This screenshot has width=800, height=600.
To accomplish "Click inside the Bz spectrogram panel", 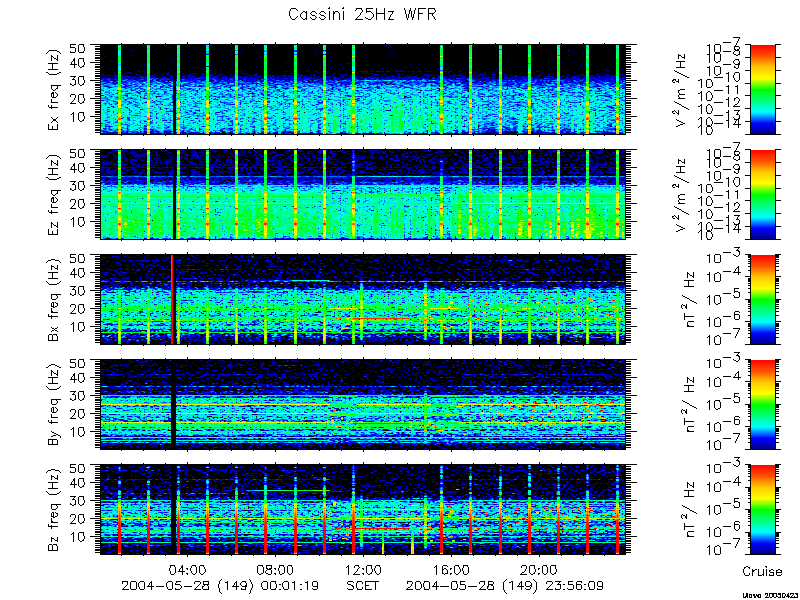I will [x=363, y=510].
